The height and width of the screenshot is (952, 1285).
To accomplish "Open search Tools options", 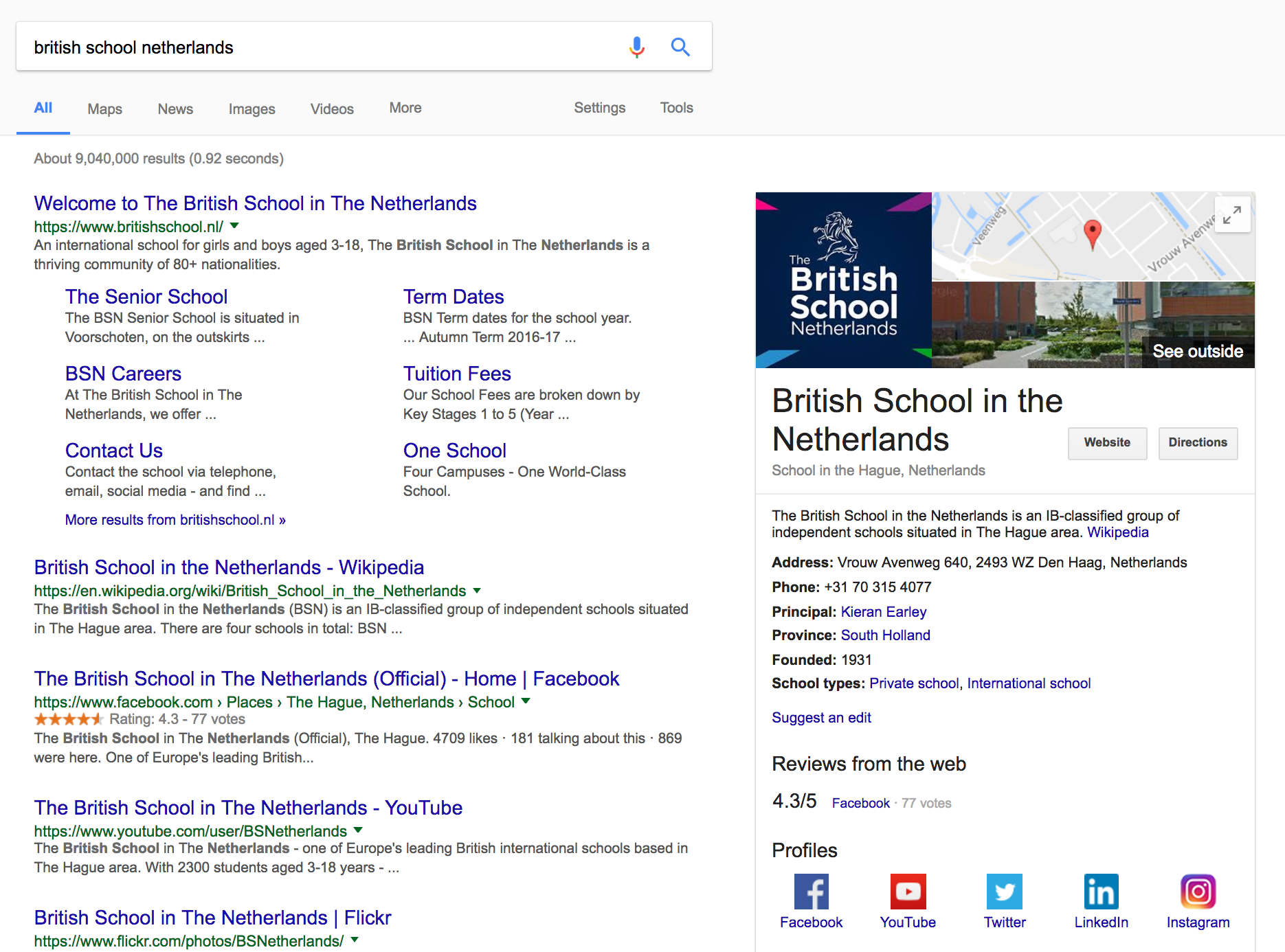I will click(x=677, y=108).
